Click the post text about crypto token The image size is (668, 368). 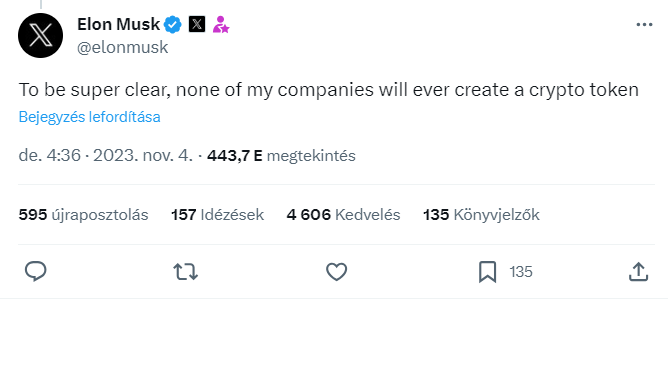pos(329,90)
